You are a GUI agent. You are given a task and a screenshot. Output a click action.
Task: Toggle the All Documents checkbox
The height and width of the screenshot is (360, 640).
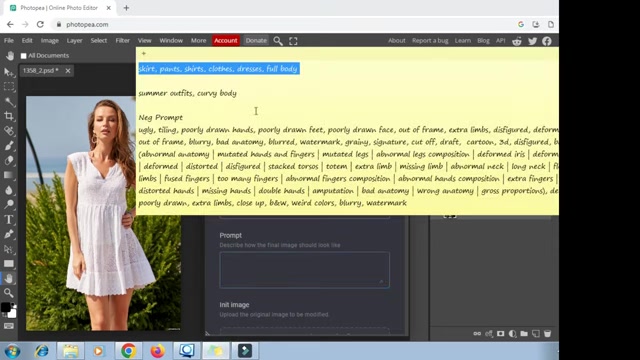24,56
